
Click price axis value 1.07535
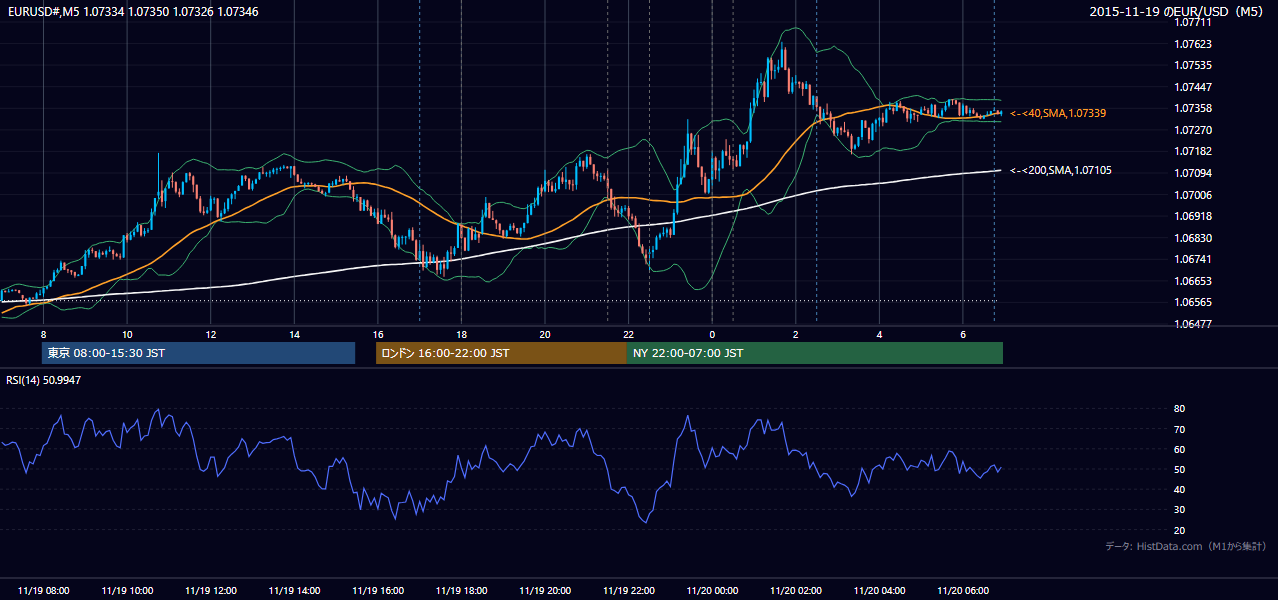pos(1193,65)
